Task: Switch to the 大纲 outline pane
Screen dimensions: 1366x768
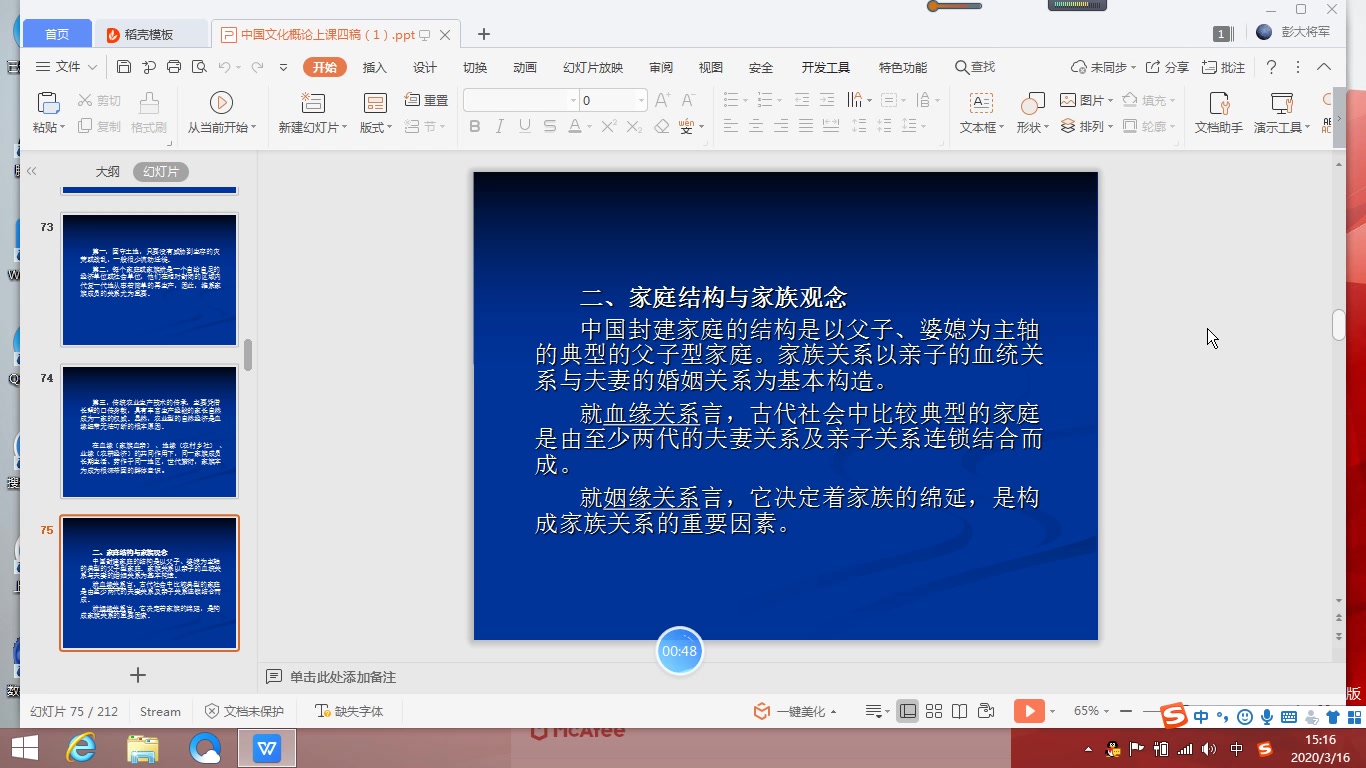Action: pos(108,171)
